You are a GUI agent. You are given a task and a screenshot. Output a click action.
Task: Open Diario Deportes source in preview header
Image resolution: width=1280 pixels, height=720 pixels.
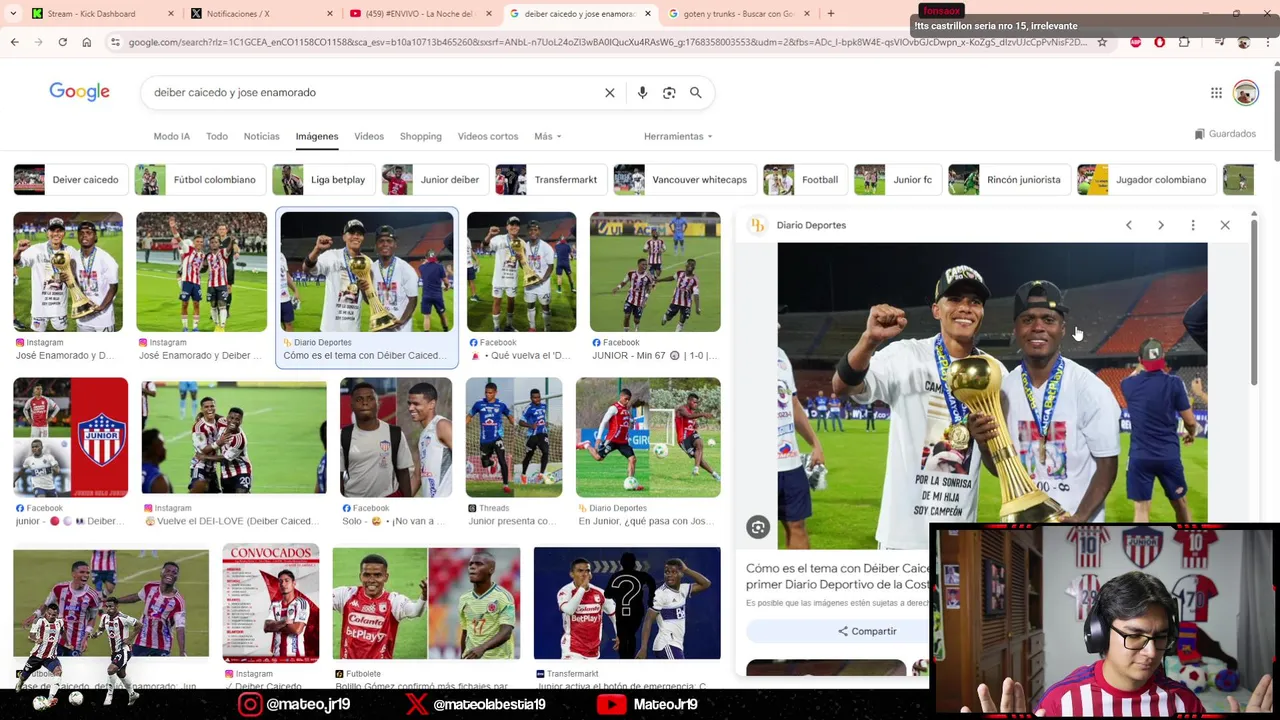[x=798, y=225]
